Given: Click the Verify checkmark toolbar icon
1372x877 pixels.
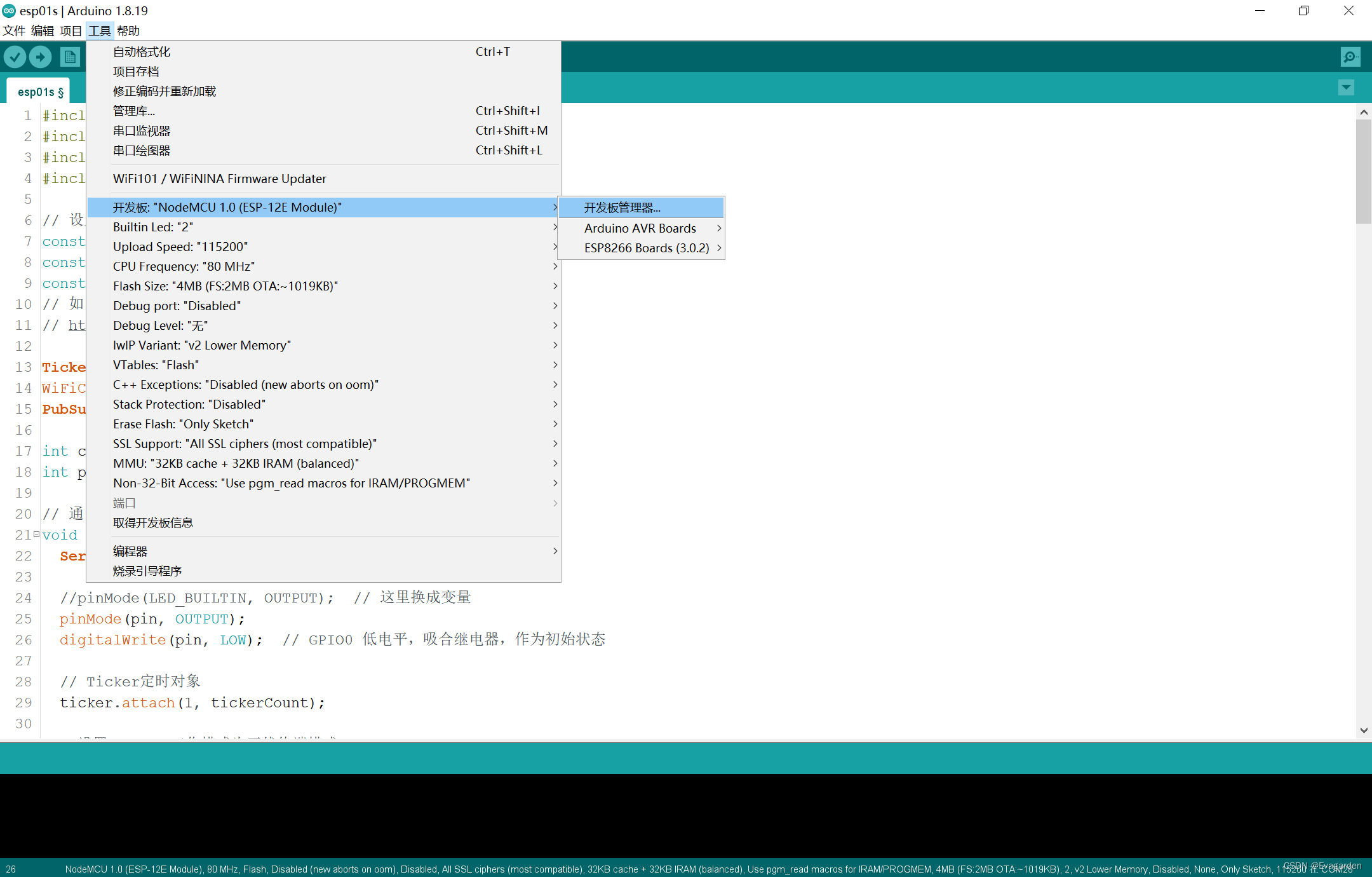Looking at the screenshot, I should click(x=15, y=57).
